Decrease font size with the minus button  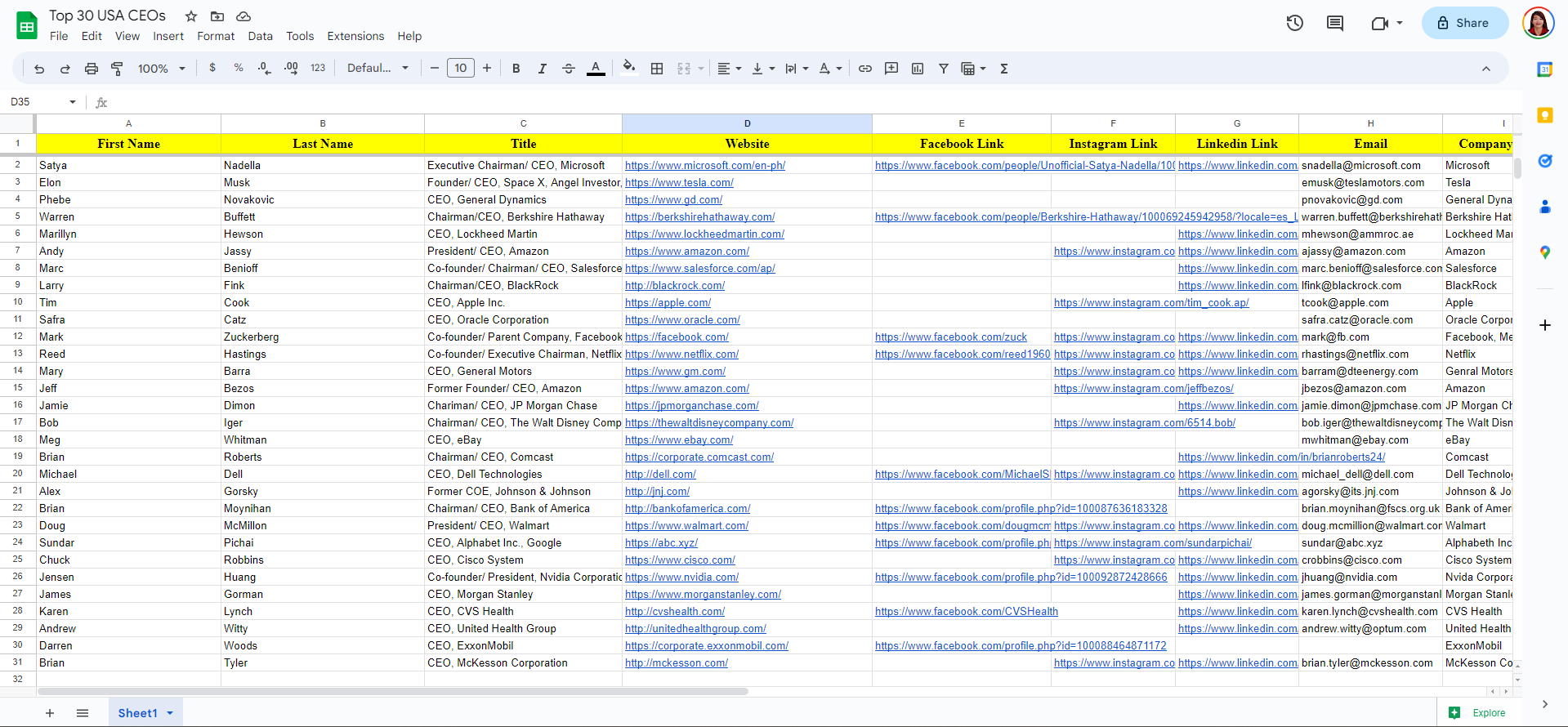[435, 69]
